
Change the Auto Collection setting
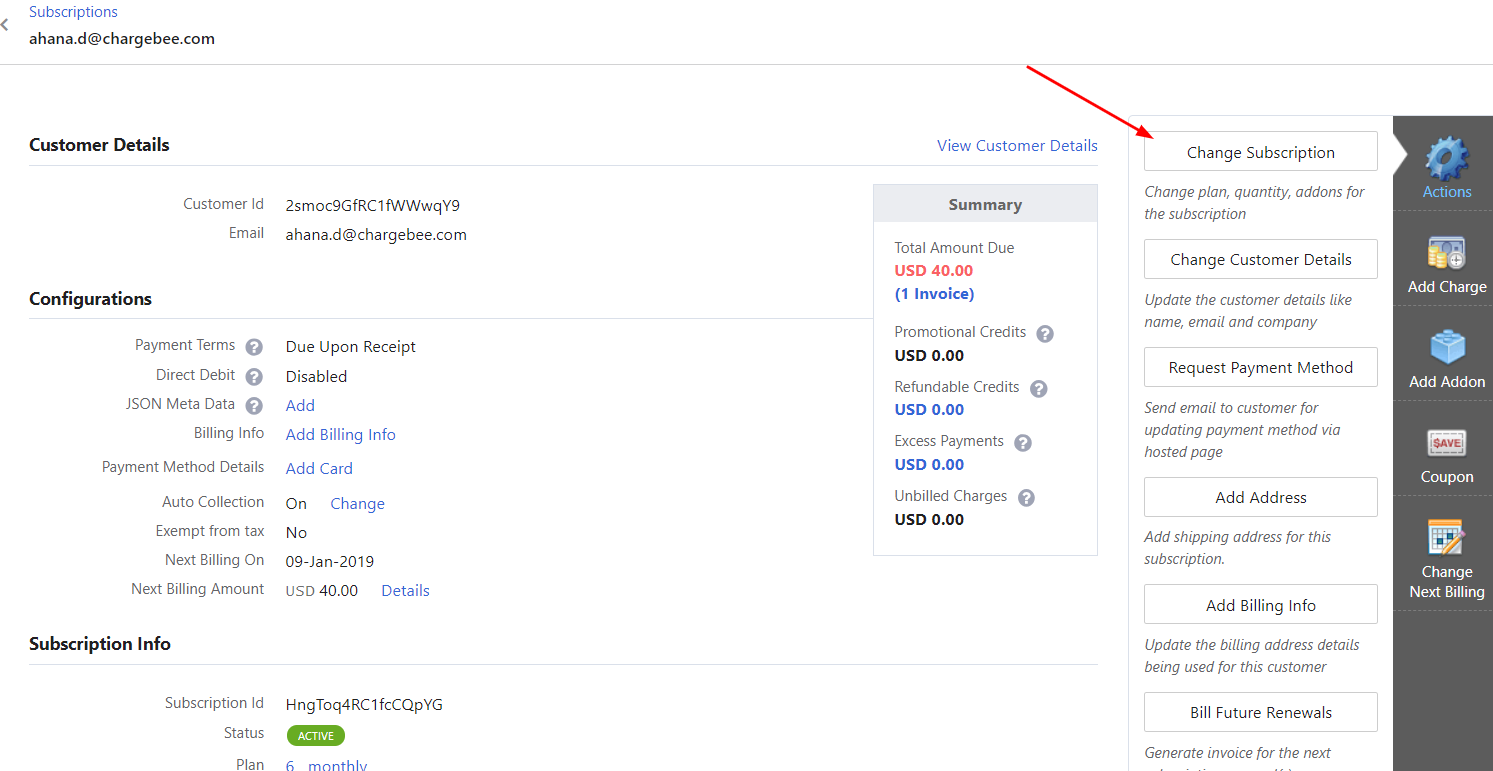(357, 504)
